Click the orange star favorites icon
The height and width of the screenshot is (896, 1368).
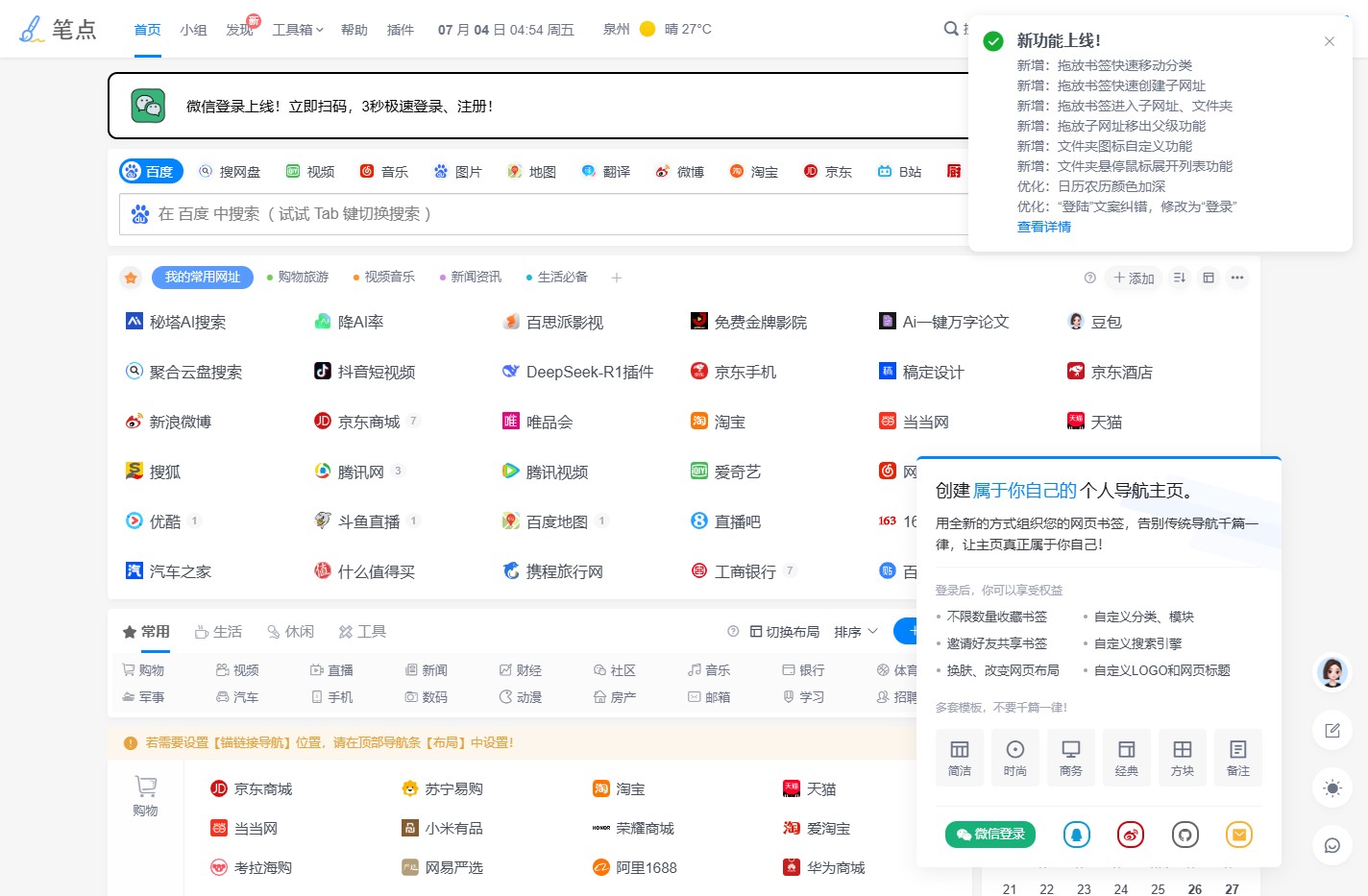click(x=132, y=278)
